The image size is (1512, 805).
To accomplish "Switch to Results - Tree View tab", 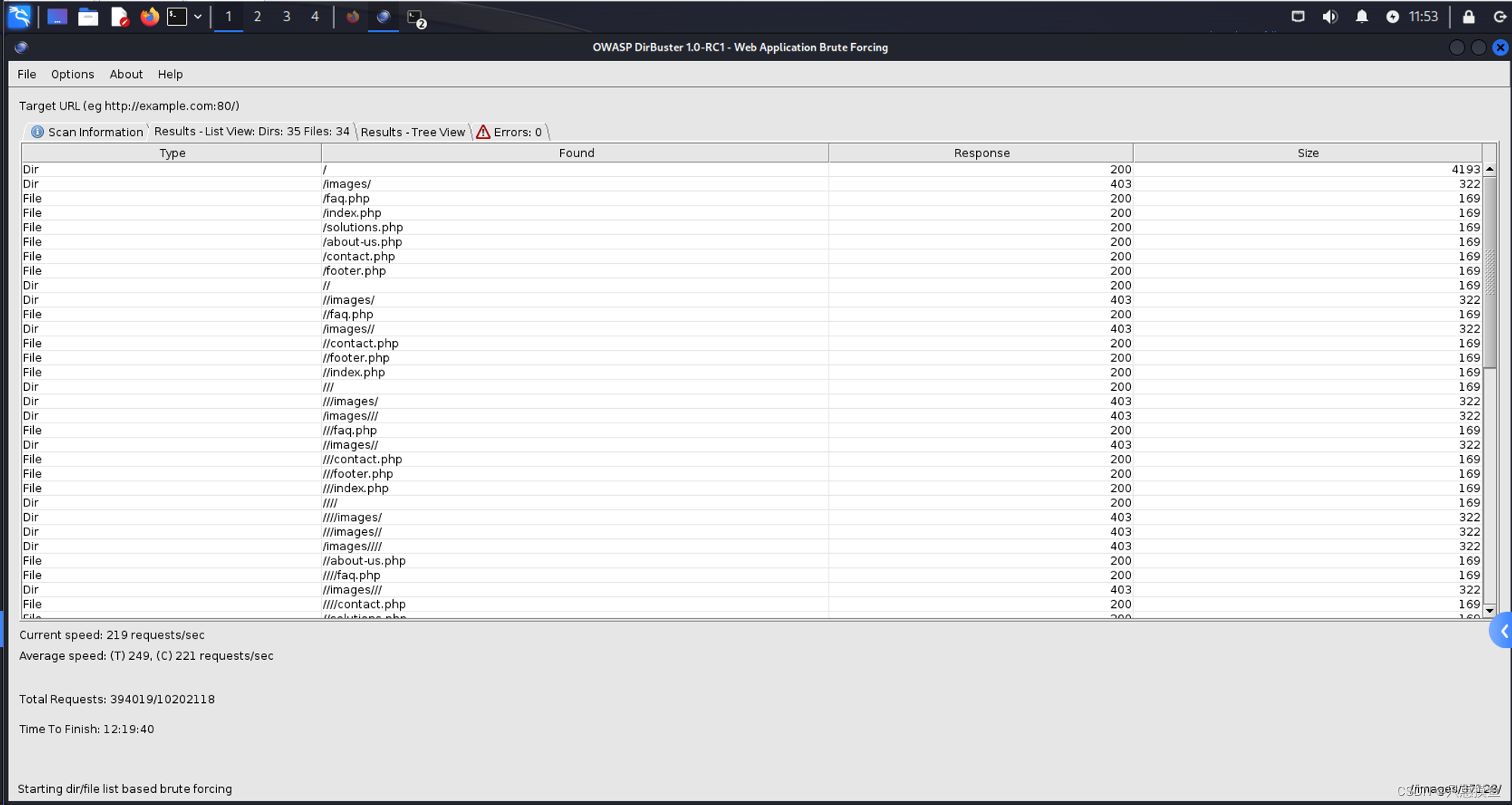I will pyautogui.click(x=413, y=132).
